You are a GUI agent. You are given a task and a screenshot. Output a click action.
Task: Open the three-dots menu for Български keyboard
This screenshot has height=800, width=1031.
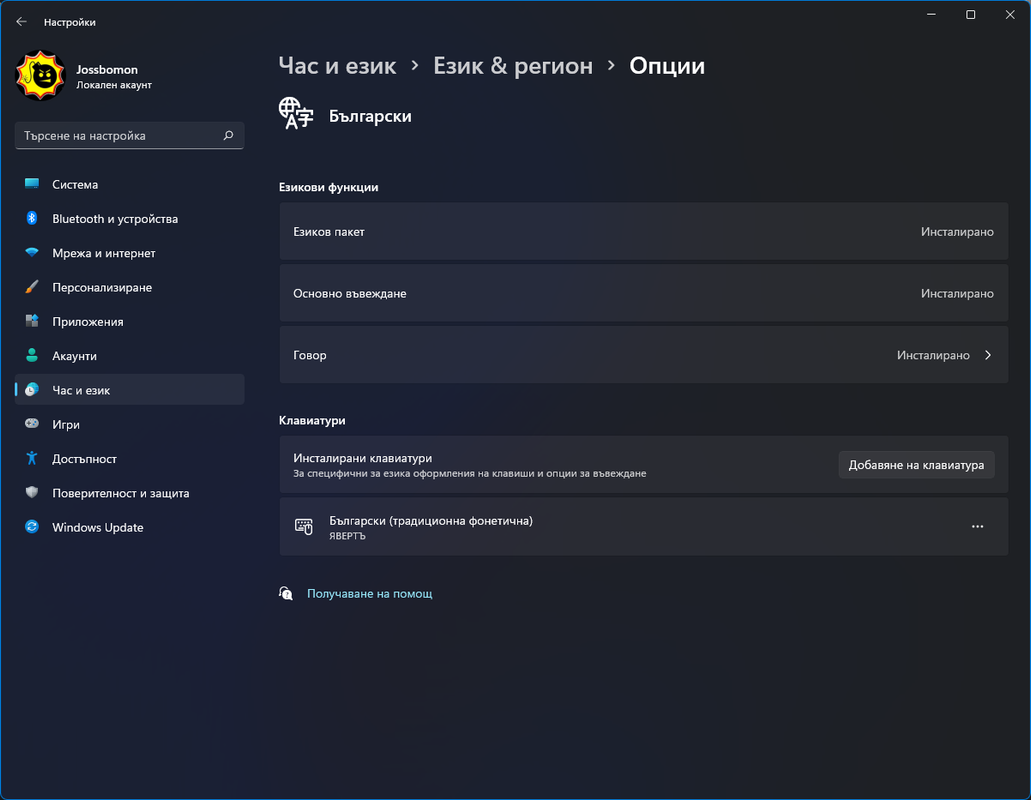pyautogui.click(x=978, y=527)
